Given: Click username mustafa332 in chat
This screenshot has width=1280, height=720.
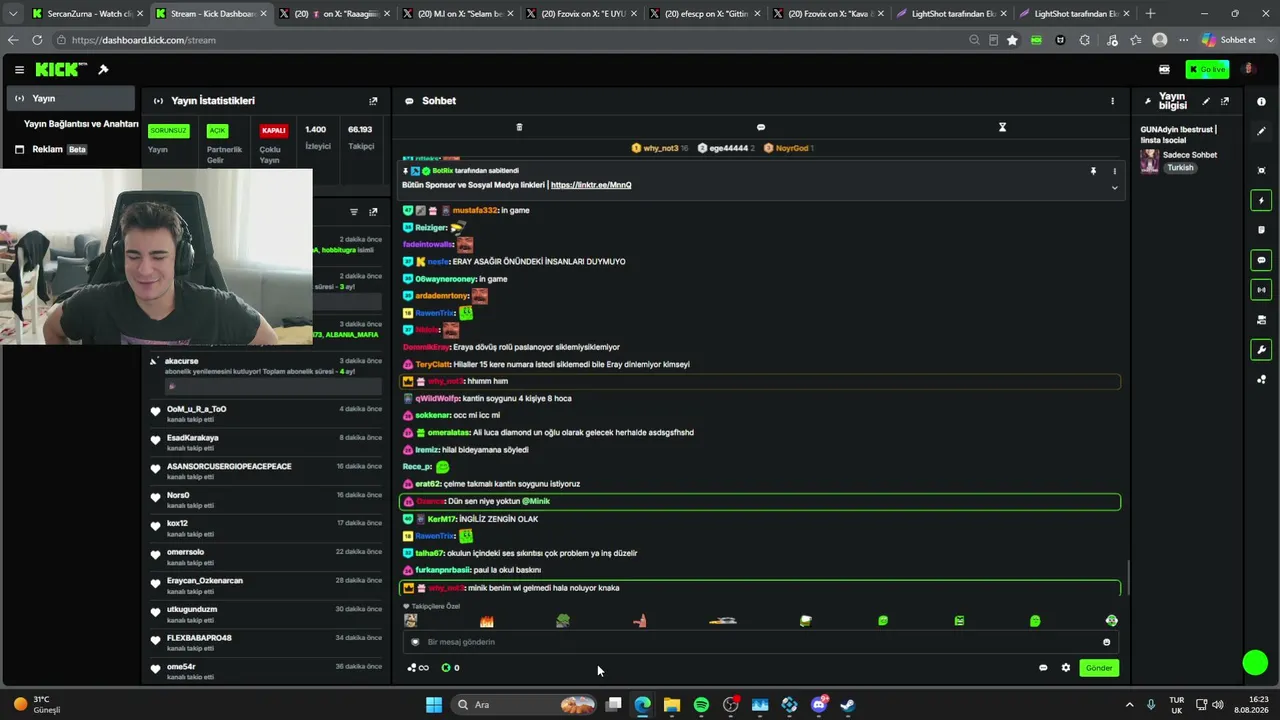Looking at the screenshot, I should point(475,211).
